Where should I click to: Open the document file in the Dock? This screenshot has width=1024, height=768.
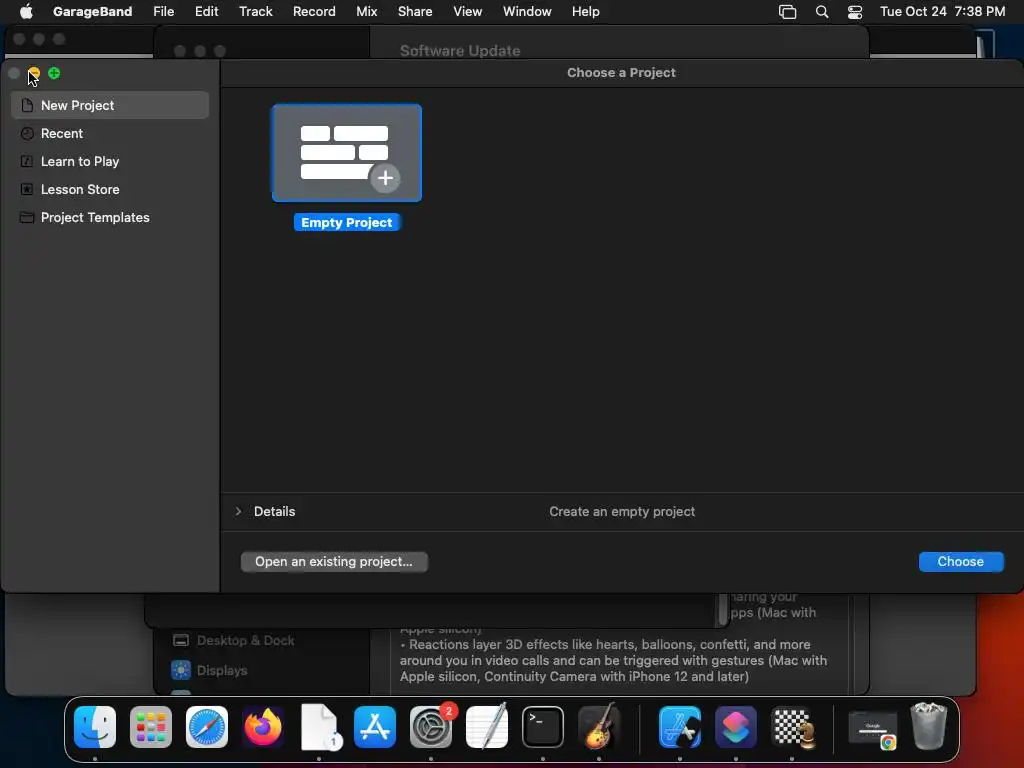[319, 726]
